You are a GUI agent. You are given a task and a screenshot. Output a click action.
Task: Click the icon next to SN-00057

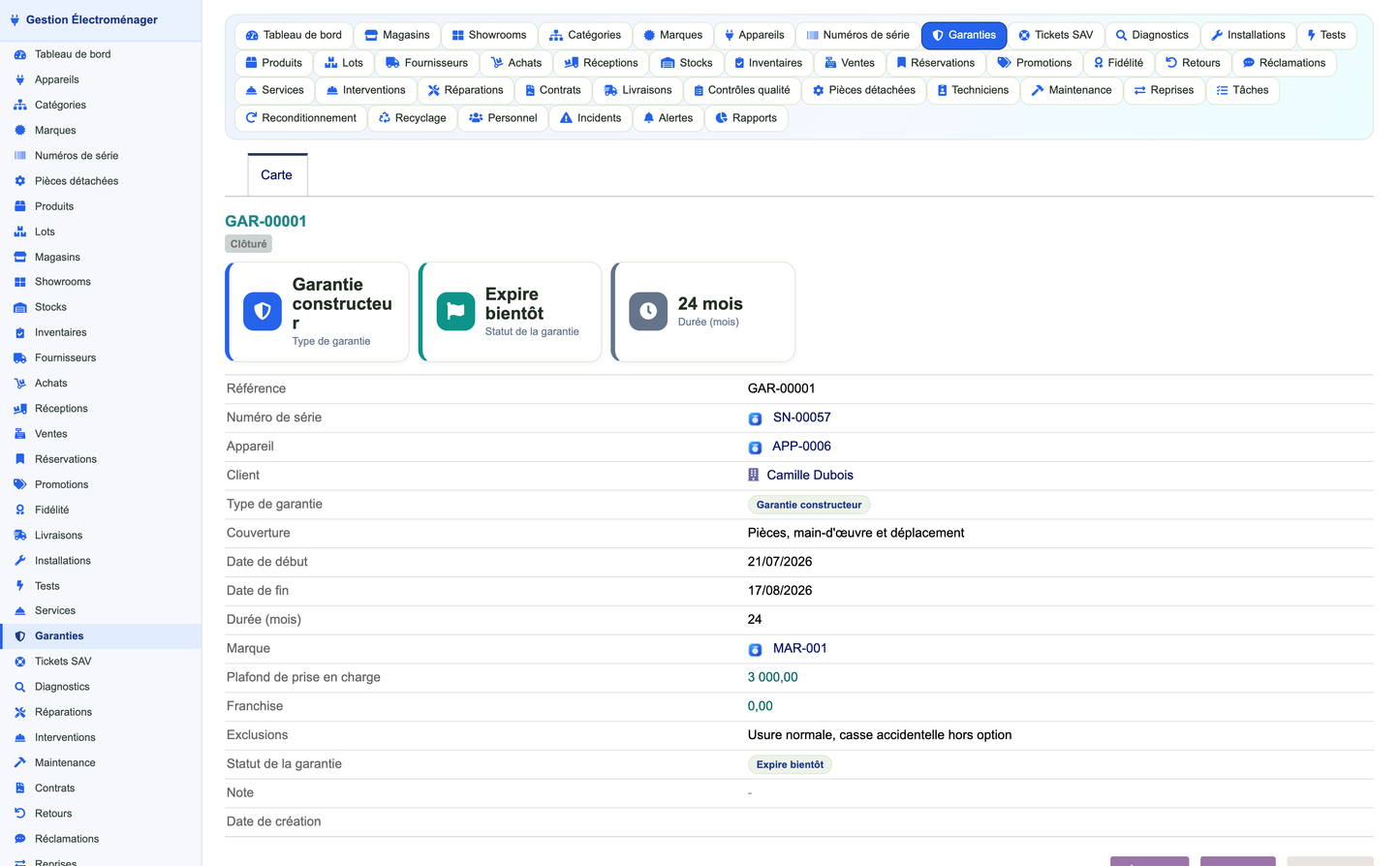[x=755, y=418]
